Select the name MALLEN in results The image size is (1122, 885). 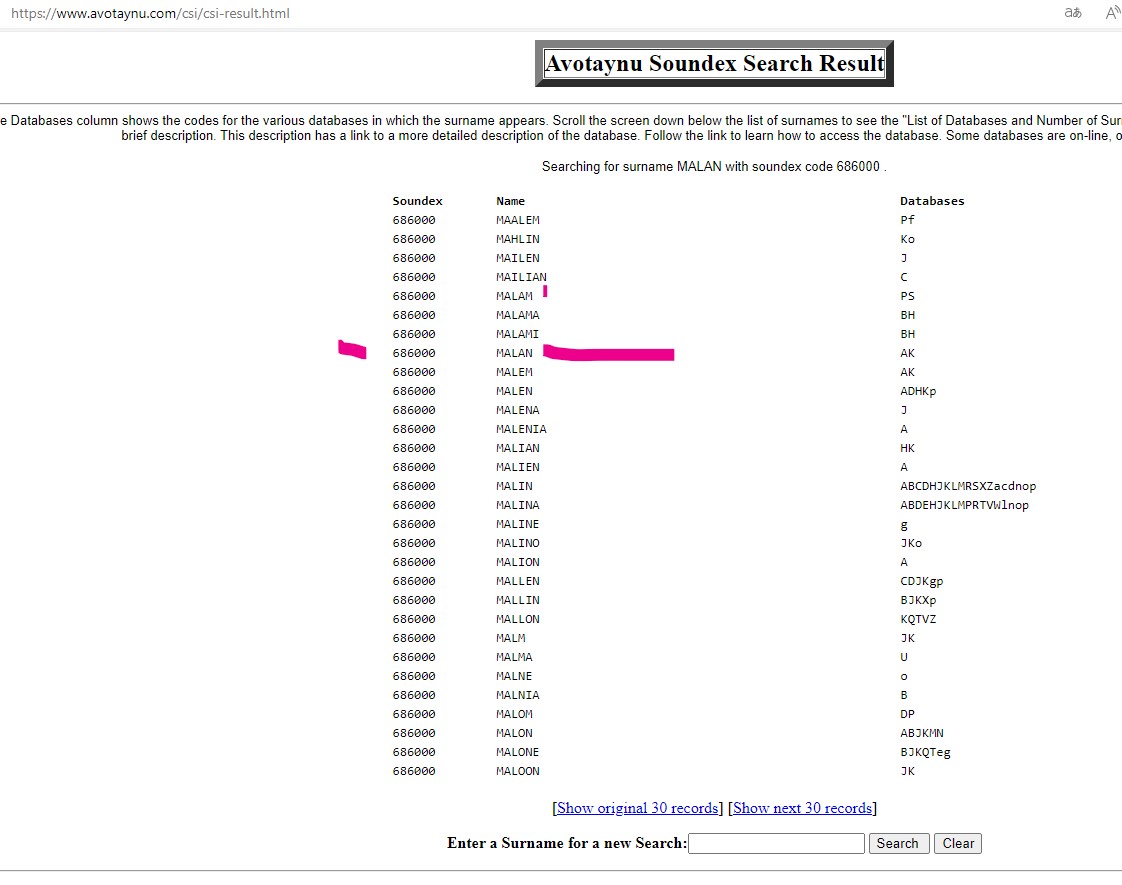tap(517, 581)
